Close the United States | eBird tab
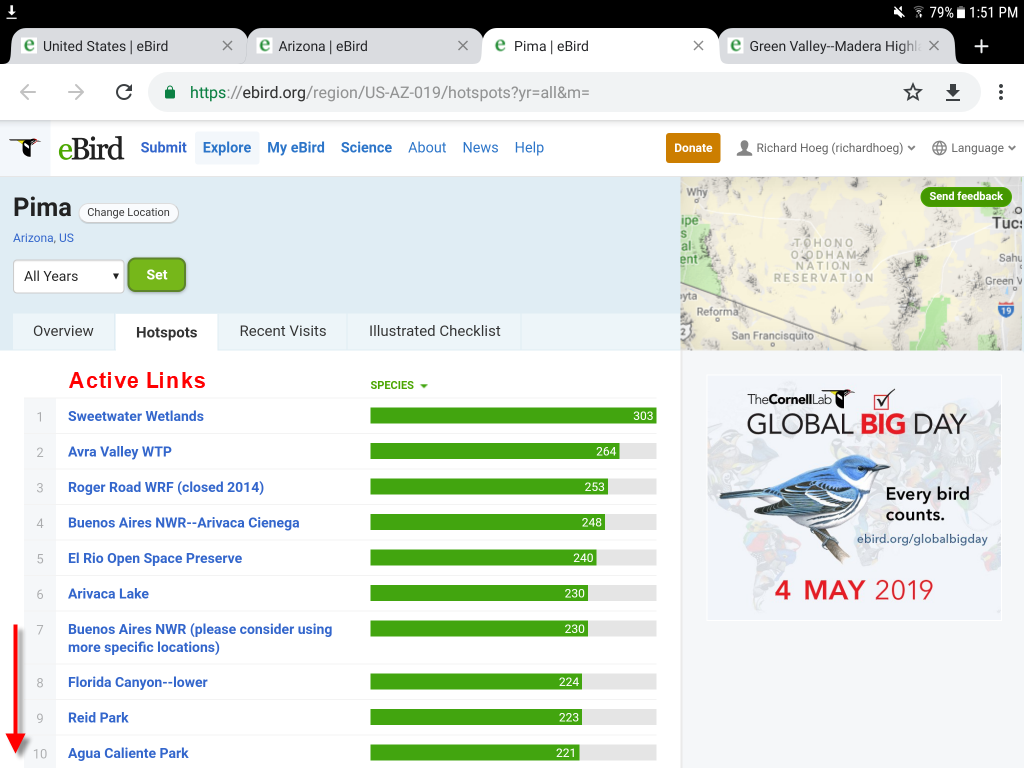This screenshot has height=768, width=1024. pyautogui.click(x=227, y=46)
